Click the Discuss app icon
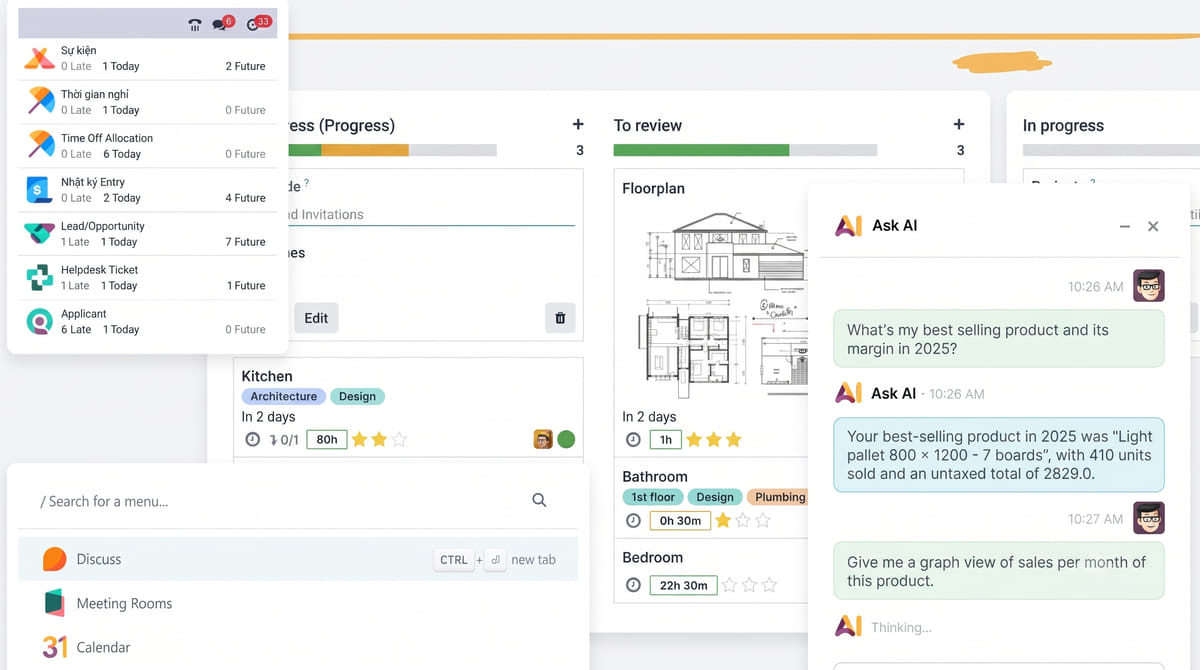The image size is (1200, 670). tap(54, 559)
